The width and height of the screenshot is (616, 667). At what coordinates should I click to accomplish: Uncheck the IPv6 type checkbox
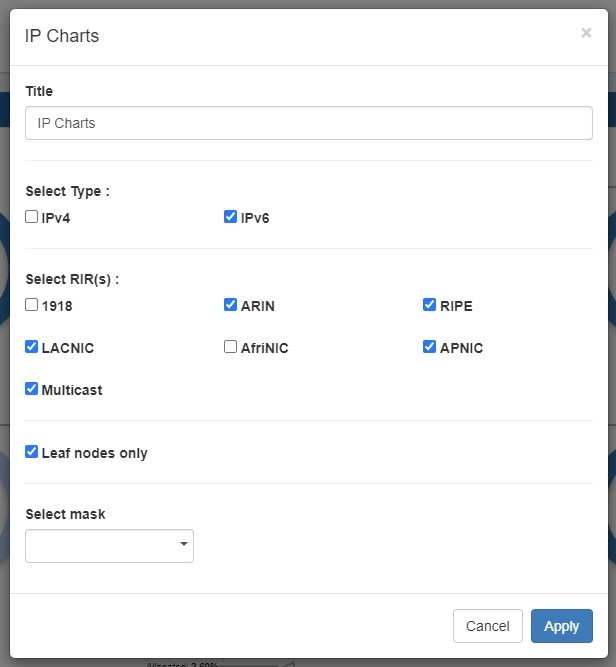(x=231, y=216)
